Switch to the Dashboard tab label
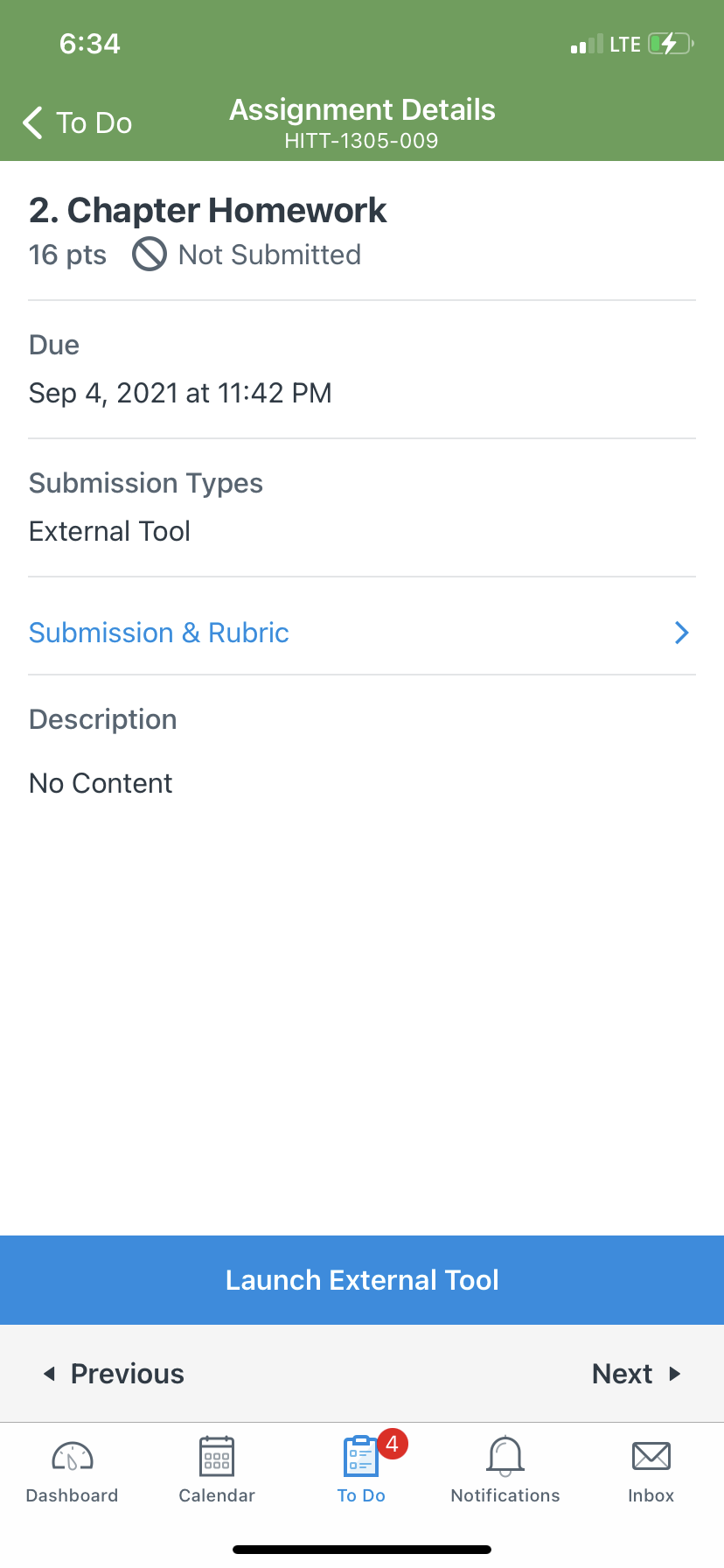 tap(73, 1495)
